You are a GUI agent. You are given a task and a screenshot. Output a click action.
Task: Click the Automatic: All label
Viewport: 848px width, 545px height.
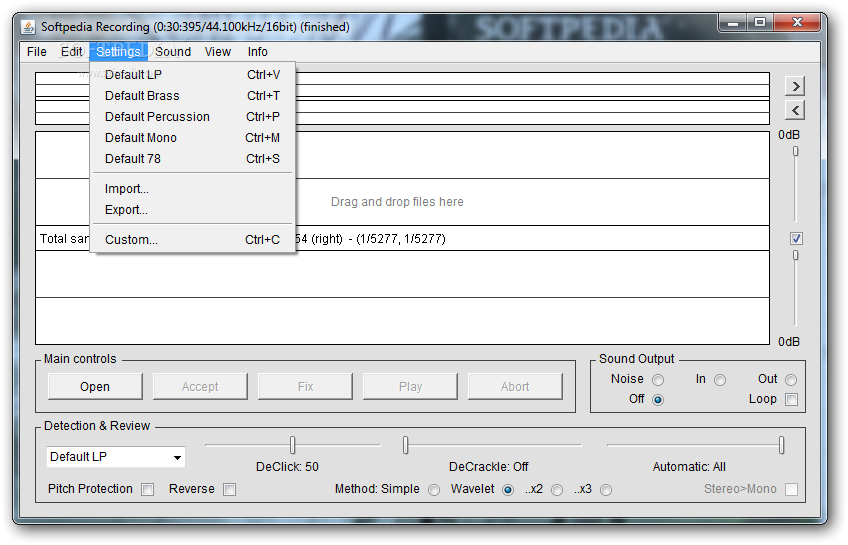click(689, 467)
